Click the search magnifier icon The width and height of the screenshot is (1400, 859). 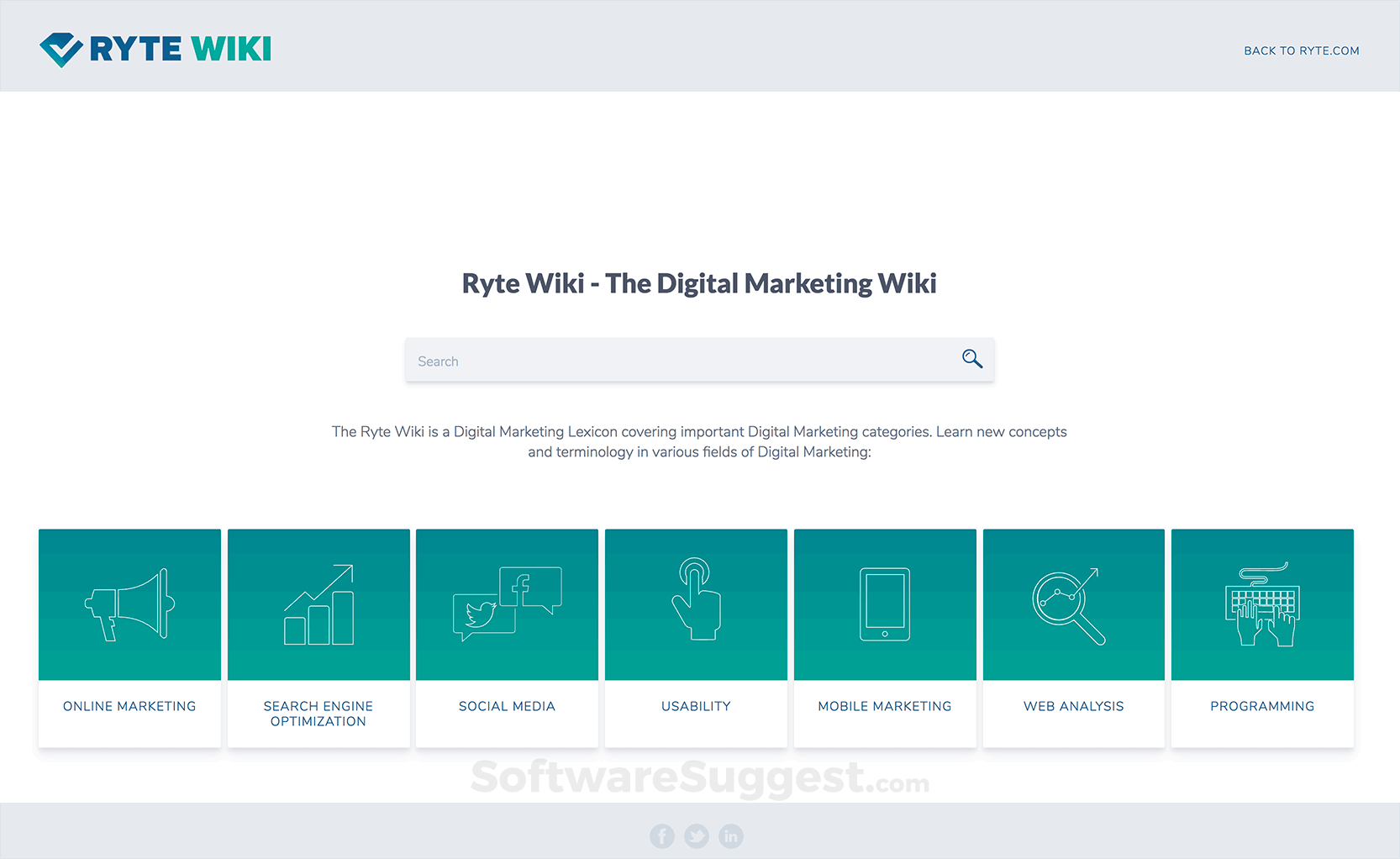pos(971,359)
